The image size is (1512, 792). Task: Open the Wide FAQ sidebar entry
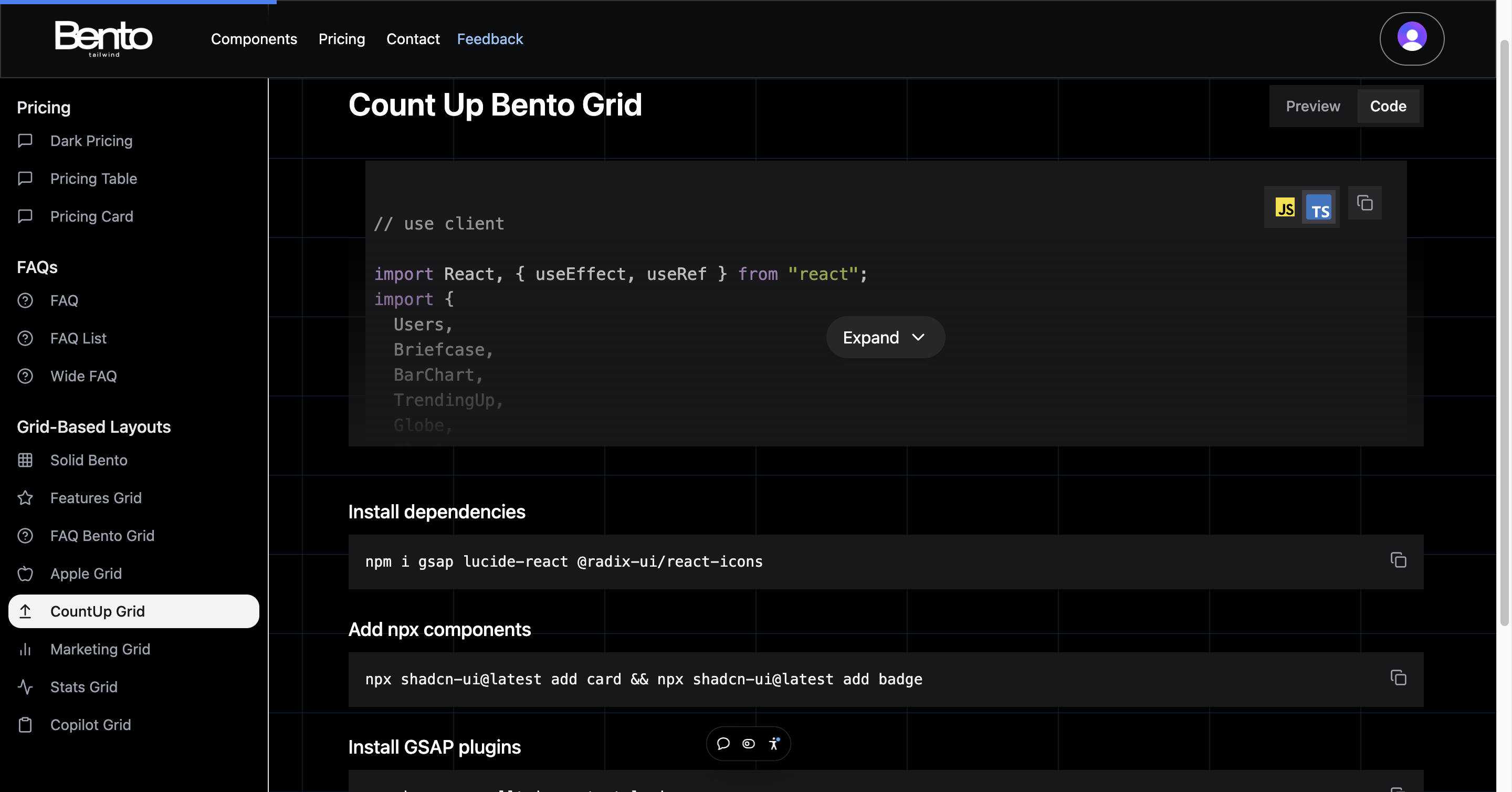134,376
